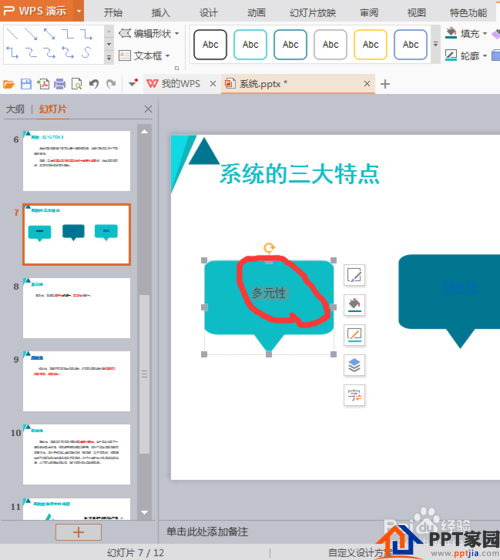Click the rotate handle above the shape
The width and height of the screenshot is (500, 560).
click(x=269, y=248)
